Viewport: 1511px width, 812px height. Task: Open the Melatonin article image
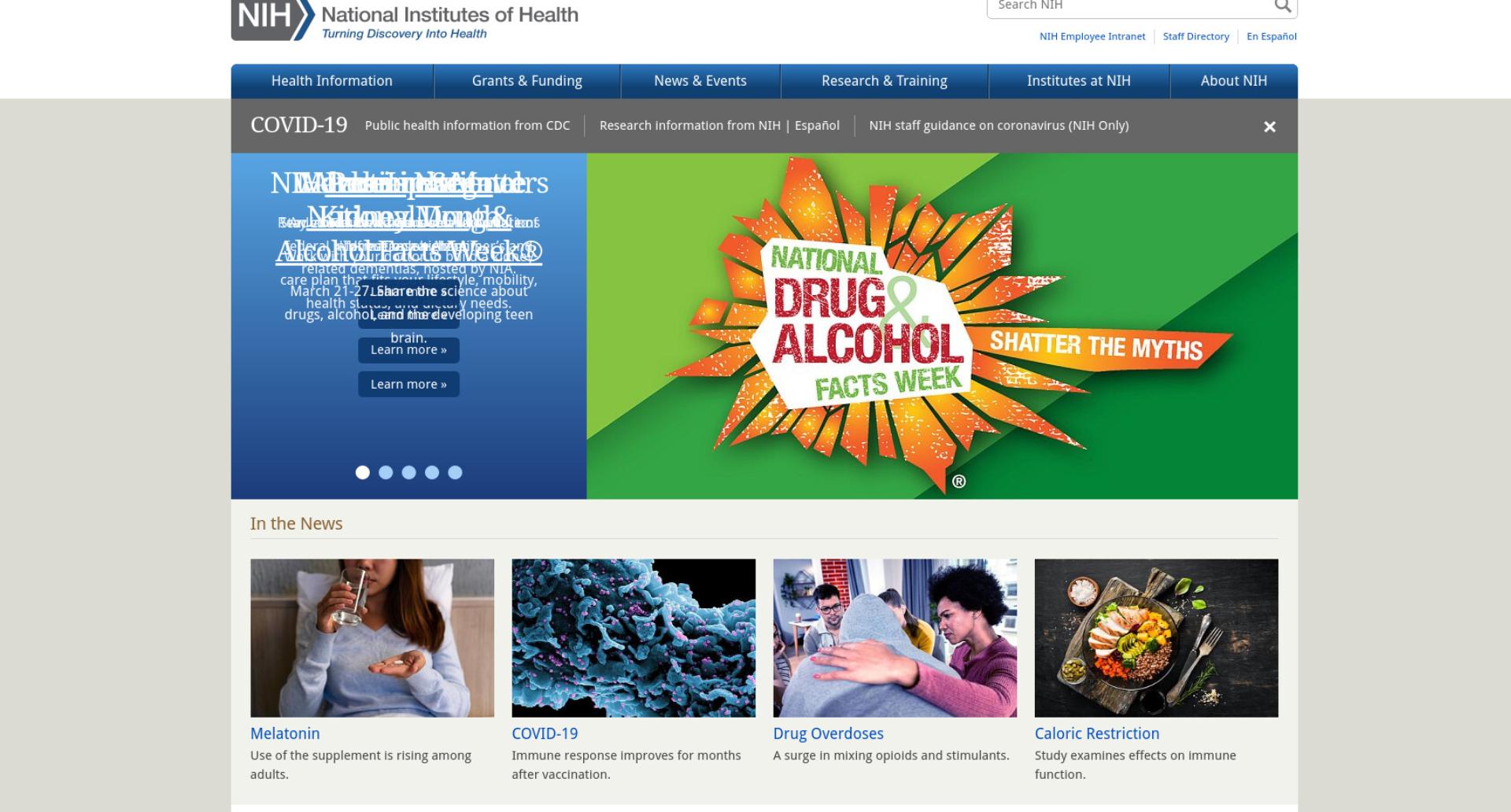click(x=372, y=638)
